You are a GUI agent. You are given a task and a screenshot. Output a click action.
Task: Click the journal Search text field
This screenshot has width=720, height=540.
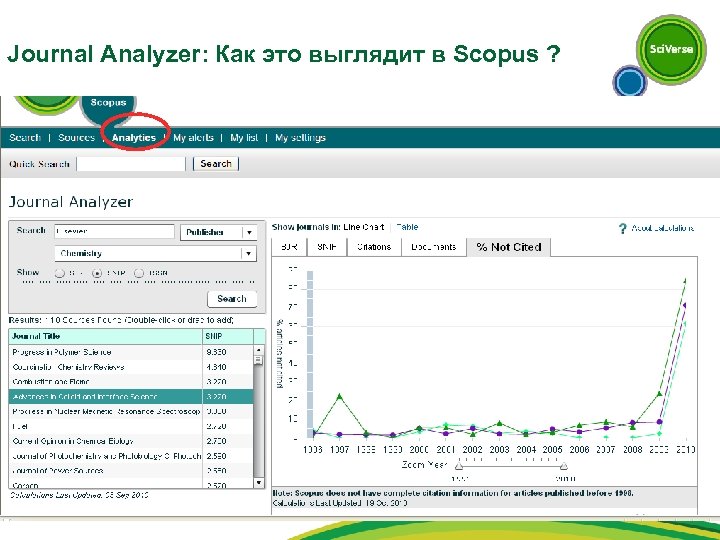(x=114, y=231)
